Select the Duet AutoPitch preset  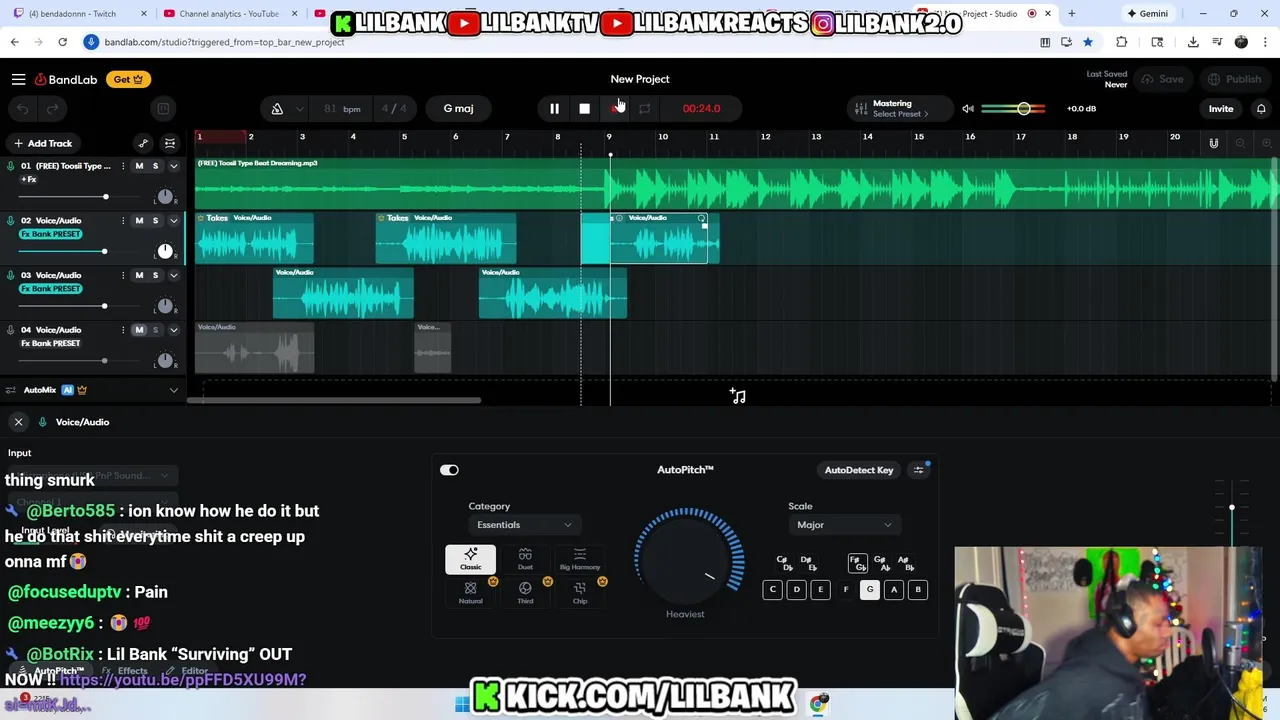(x=525, y=559)
